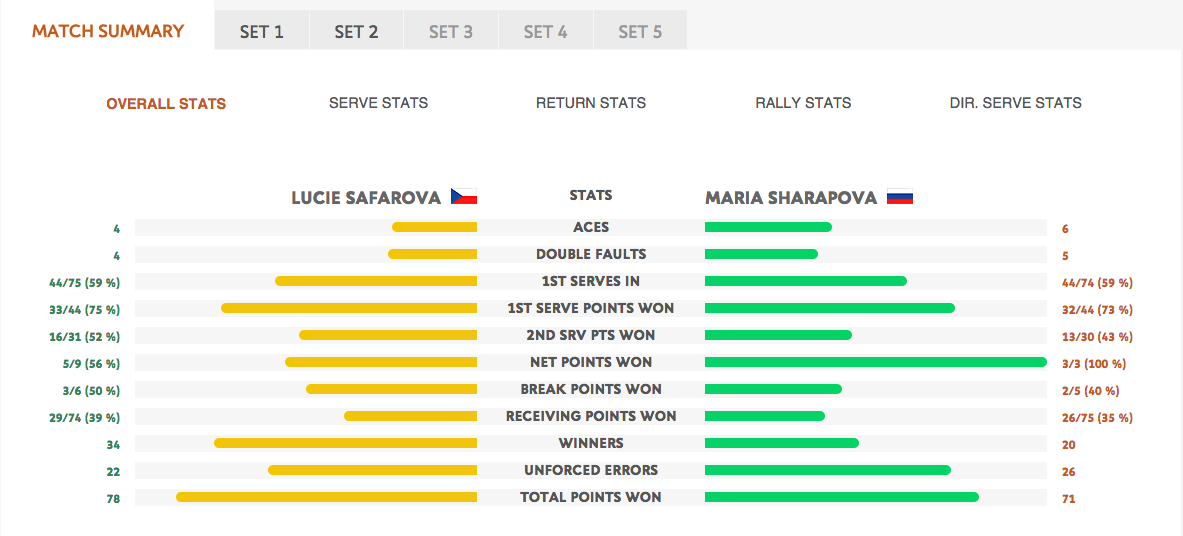Open the Return Stats section
Screen dimensions: 1183x536
click(591, 103)
